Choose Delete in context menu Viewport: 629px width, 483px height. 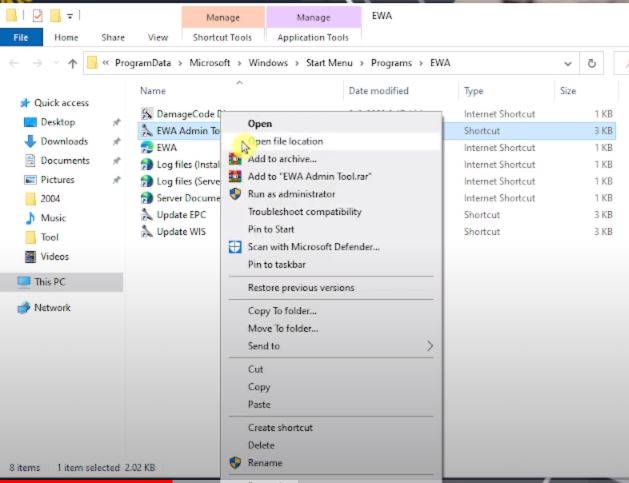click(x=331, y=445)
